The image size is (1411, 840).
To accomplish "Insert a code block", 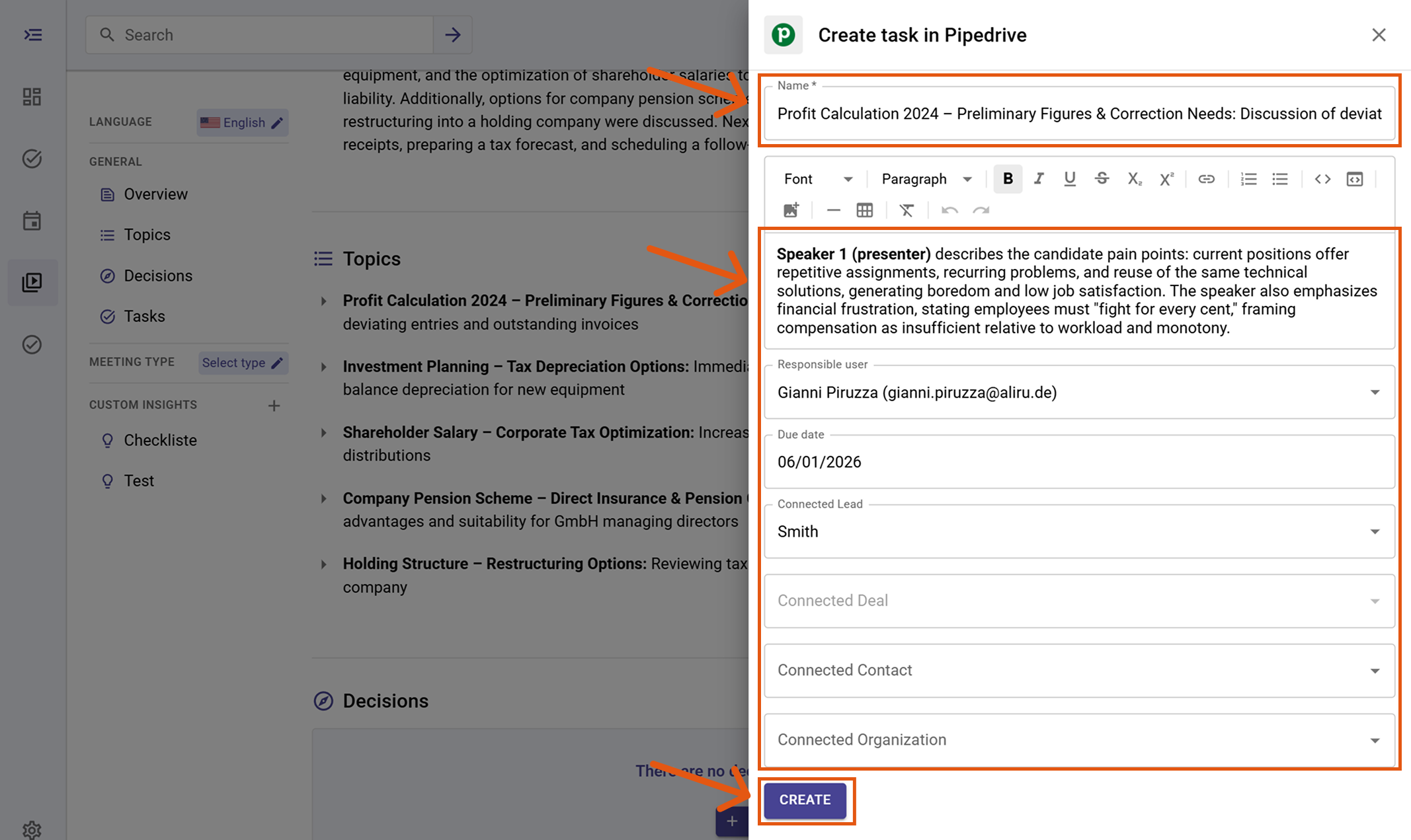I will pos(1355,178).
